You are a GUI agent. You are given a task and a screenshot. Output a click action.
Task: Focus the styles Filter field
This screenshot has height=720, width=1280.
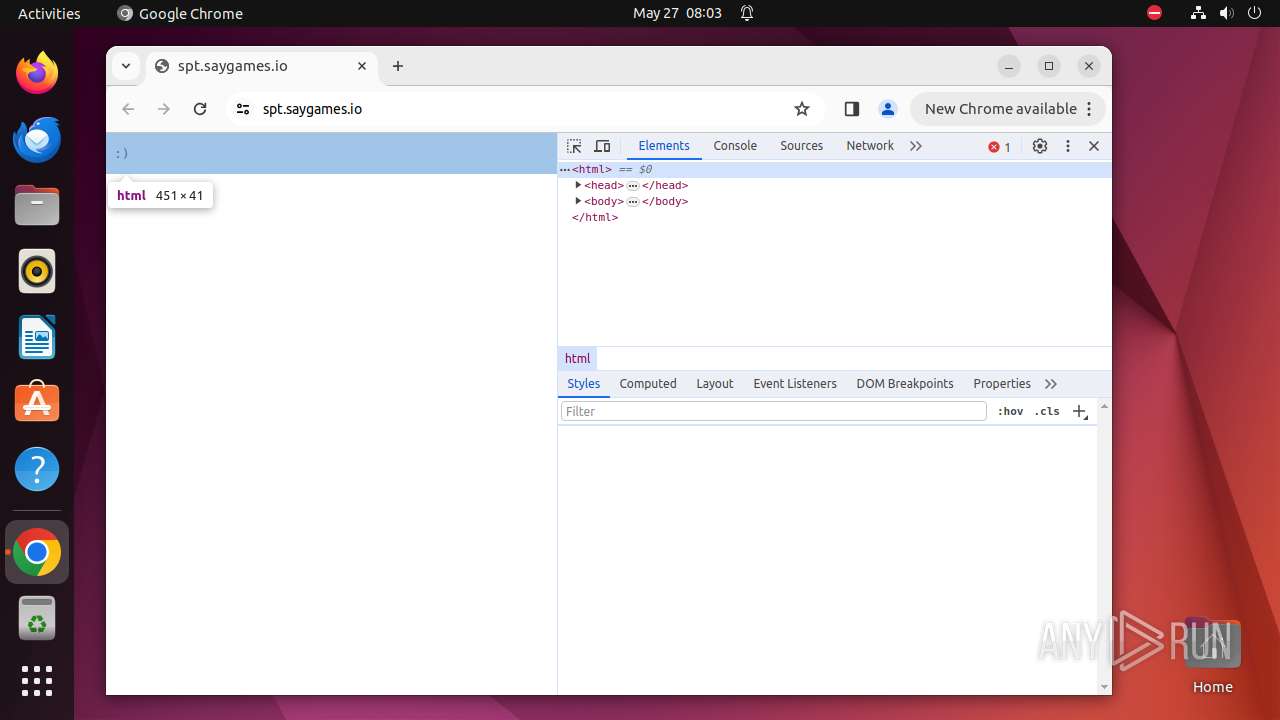[774, 411]
